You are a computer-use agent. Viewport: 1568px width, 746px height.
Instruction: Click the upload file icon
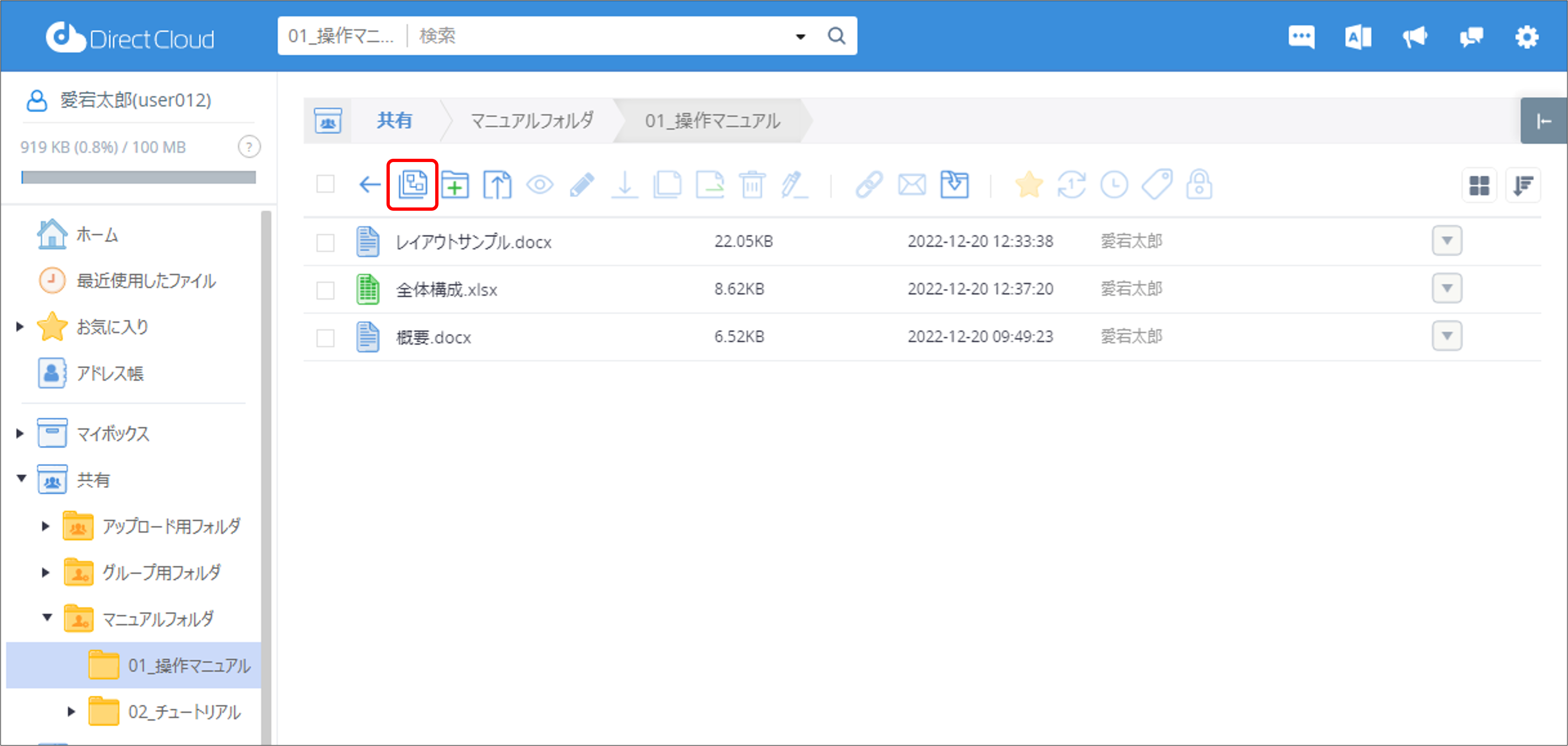coord(498,185)
